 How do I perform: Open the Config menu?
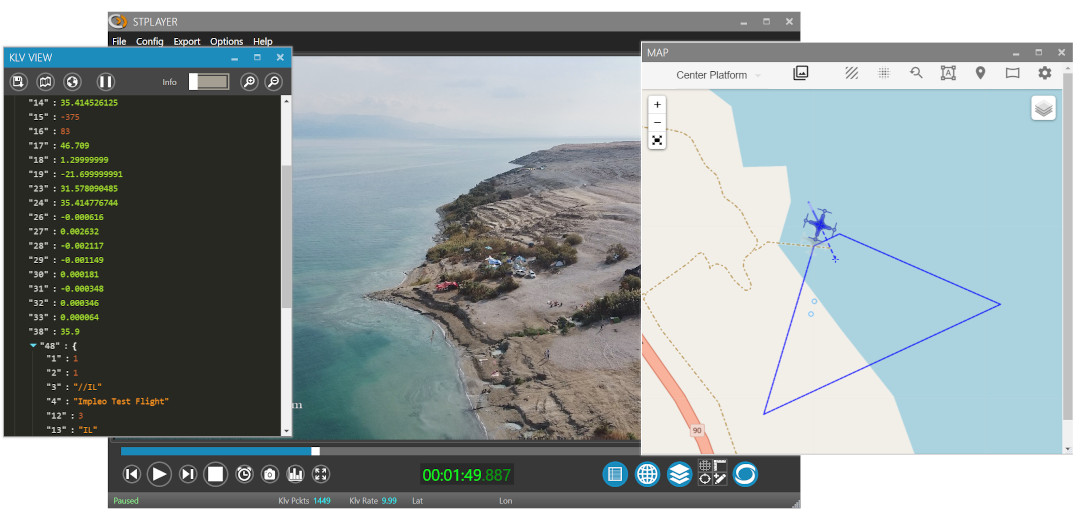149,42
